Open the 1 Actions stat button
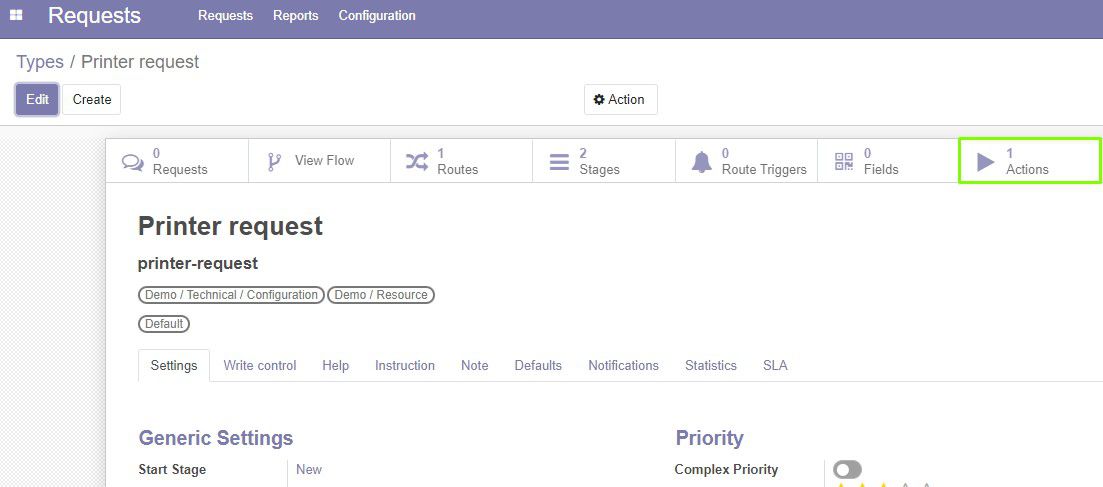Viewport: 1103px width, 487px height. pyautogui.click(x=1031, y=161)
